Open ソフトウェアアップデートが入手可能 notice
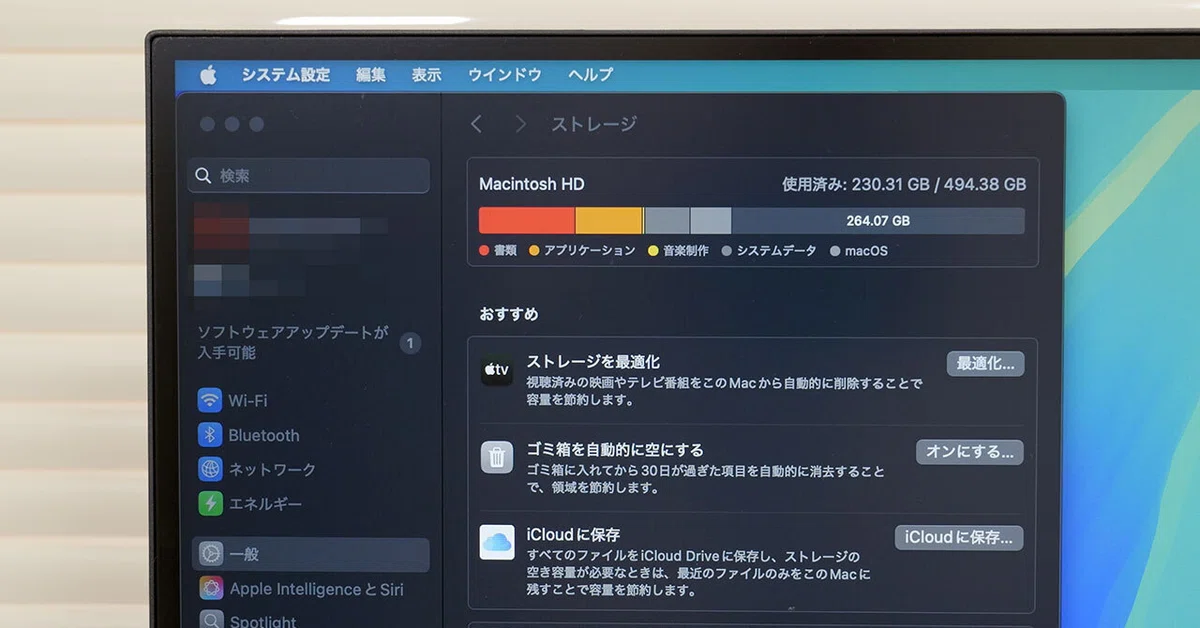 [x=292, y=343]
